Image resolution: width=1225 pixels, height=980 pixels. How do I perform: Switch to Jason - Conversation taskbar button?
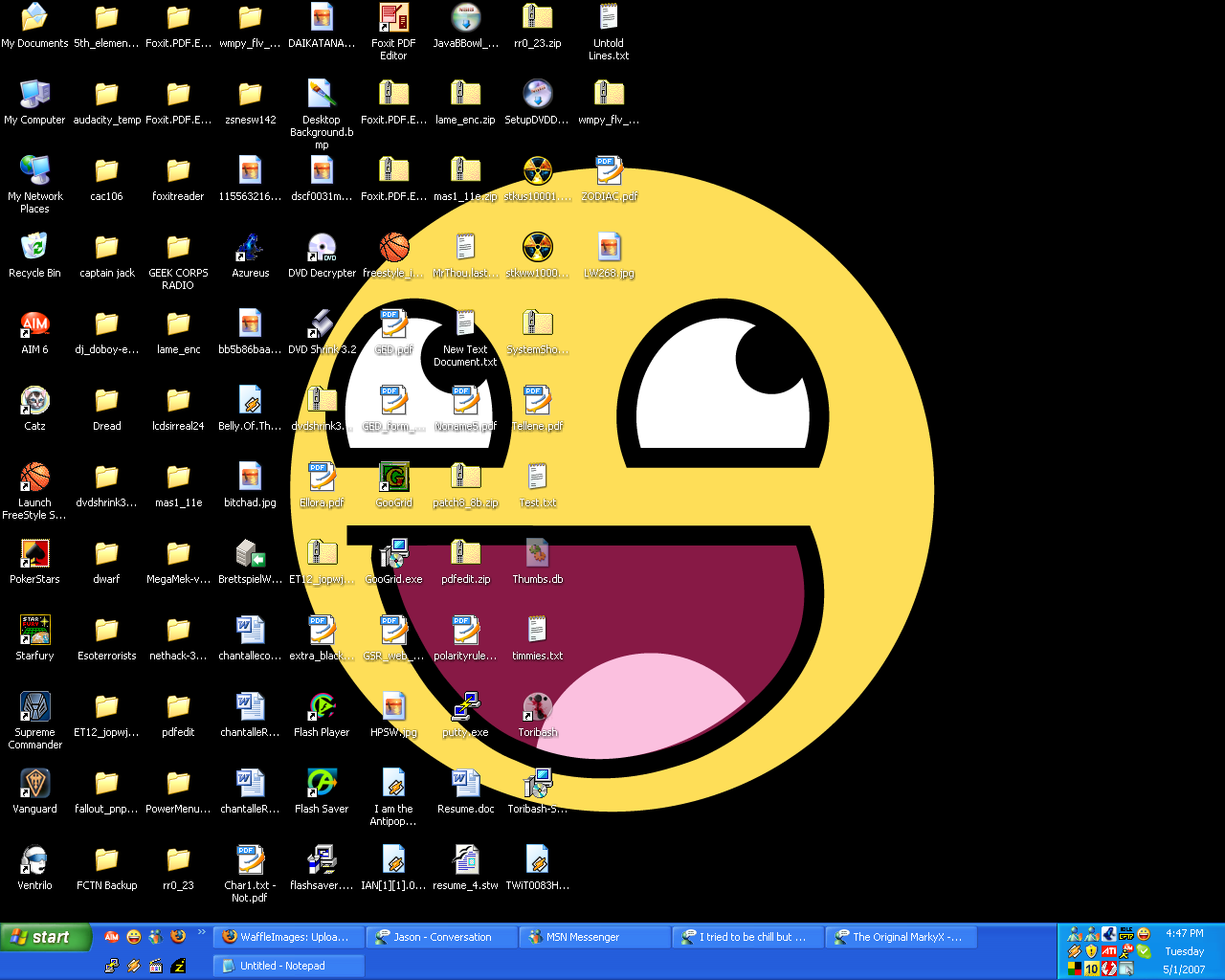point(441,937)
